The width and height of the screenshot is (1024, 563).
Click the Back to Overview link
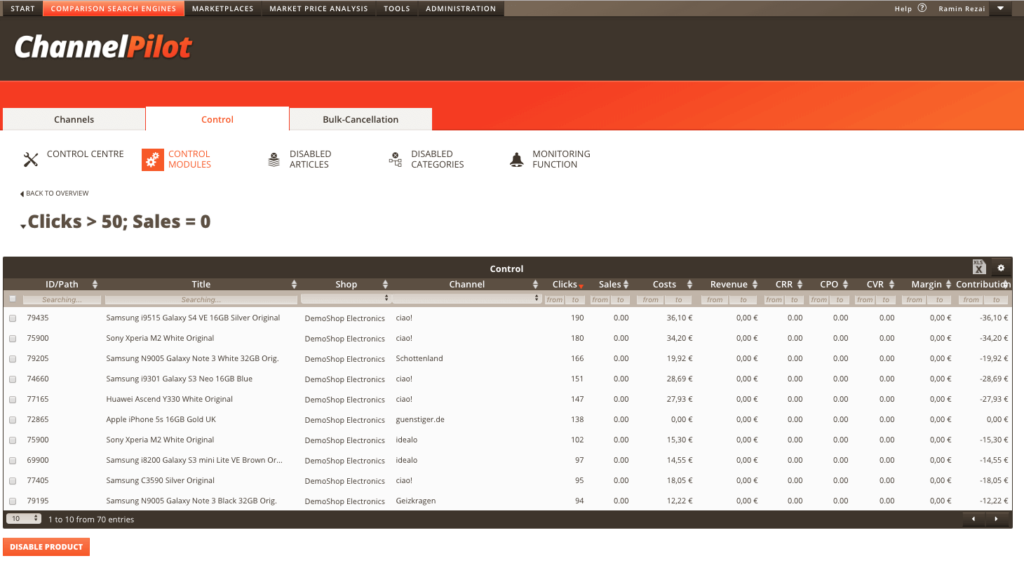pos(55,193)
